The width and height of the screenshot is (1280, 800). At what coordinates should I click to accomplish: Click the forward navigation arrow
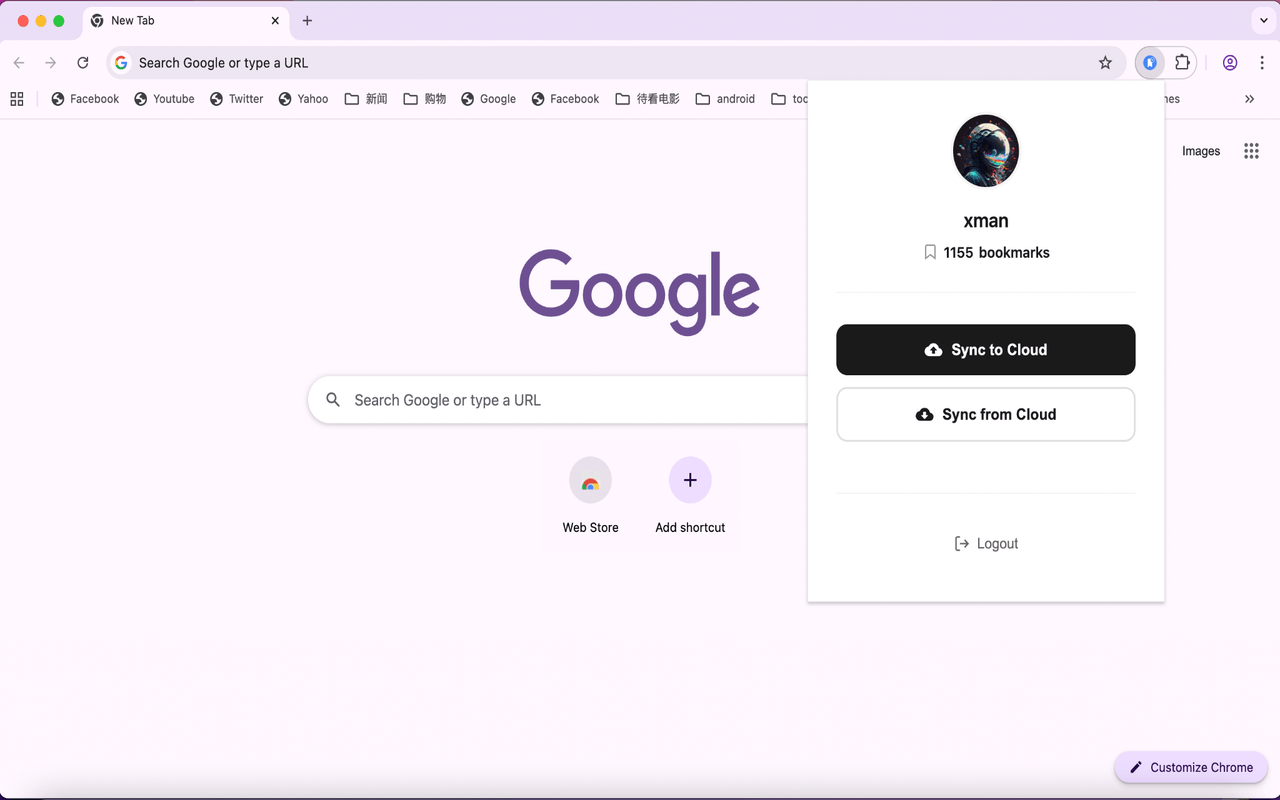51,63
